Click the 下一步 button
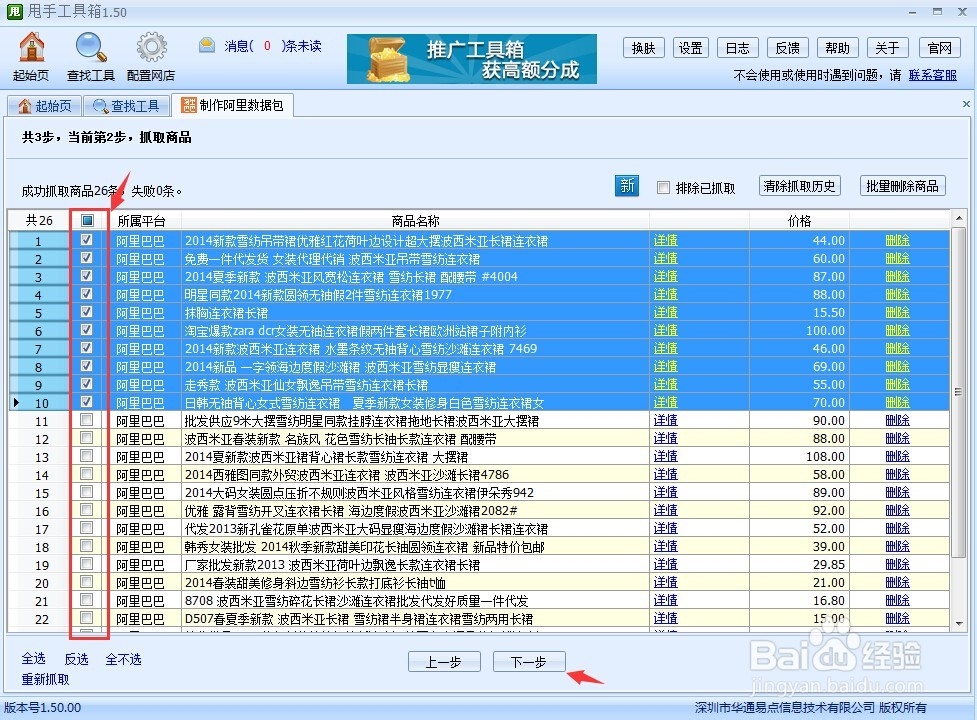The image size is (977, 720). (x=529, y=661)
